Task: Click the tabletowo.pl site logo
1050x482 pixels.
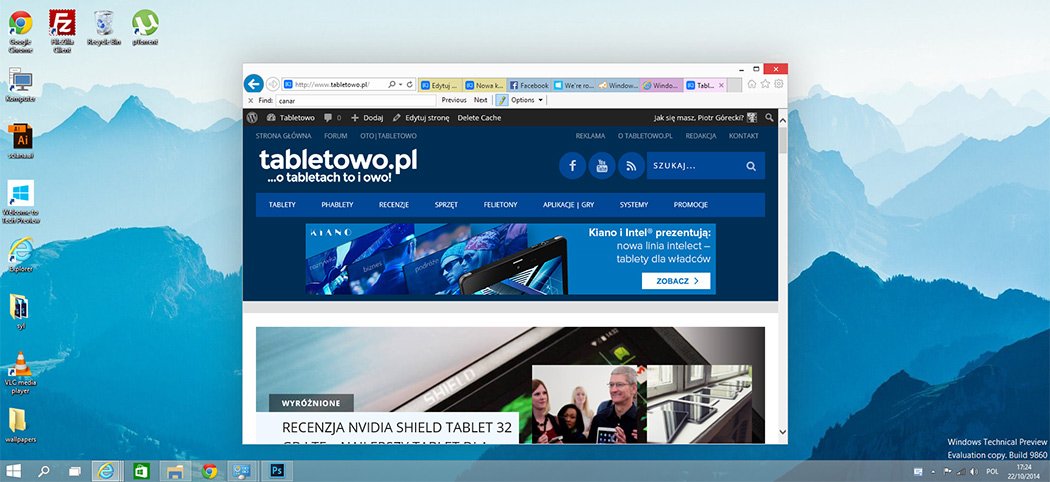Action: pos(338,165)
